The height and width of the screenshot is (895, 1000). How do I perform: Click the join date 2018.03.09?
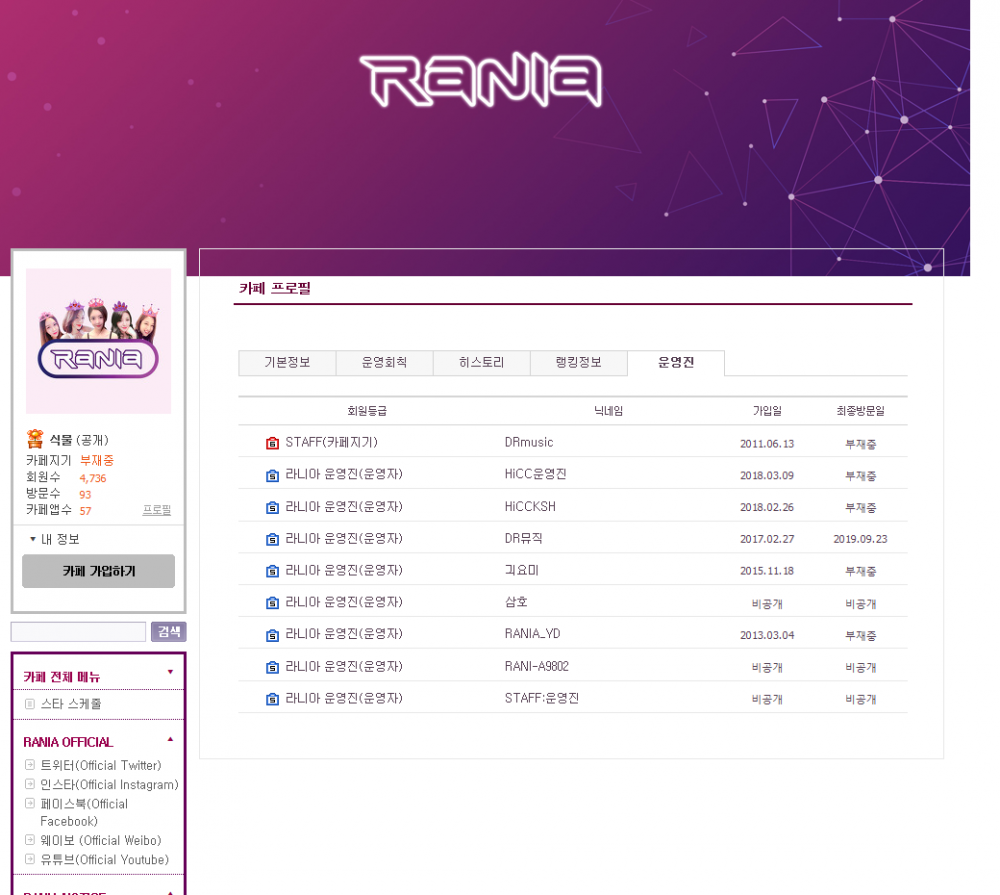coord(767,475)
